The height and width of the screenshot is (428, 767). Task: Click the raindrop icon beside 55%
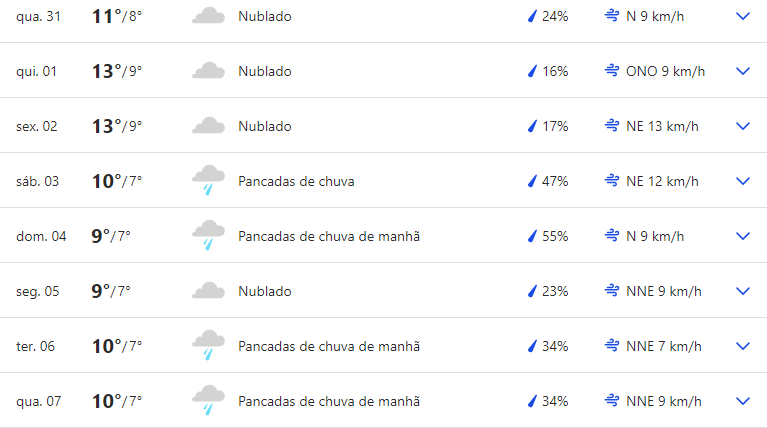532,236
